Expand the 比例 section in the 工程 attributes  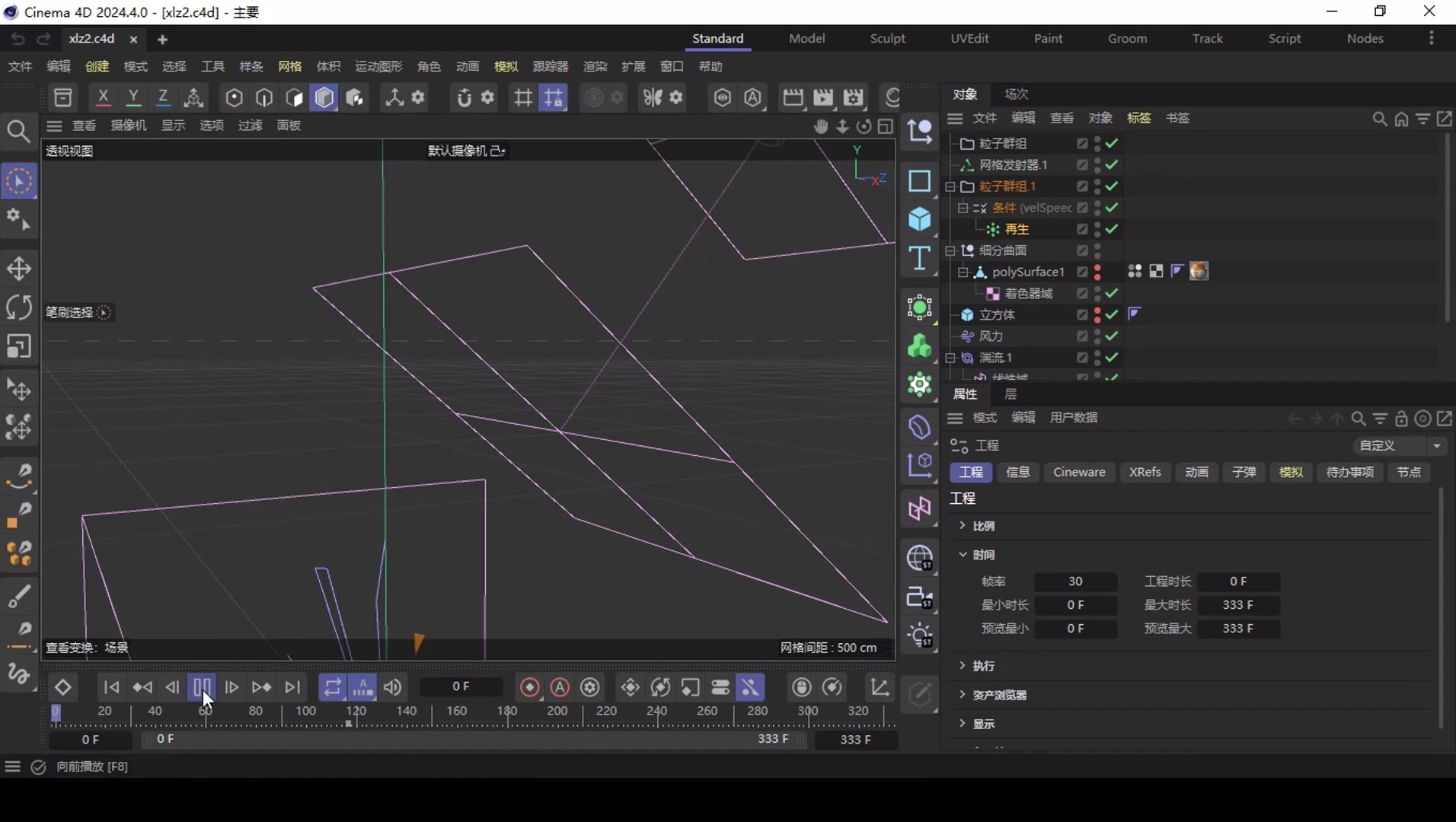coord(963,526)
